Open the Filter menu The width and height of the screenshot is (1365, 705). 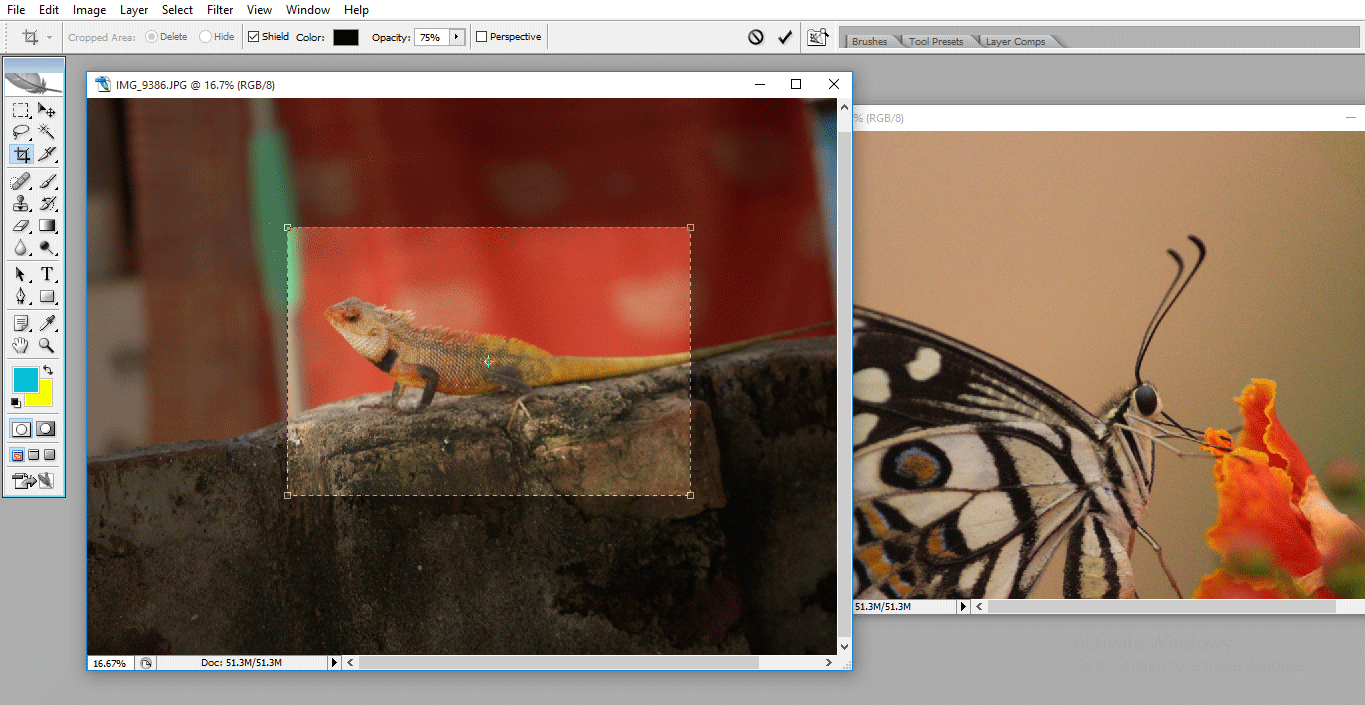(x=220, y=9)
